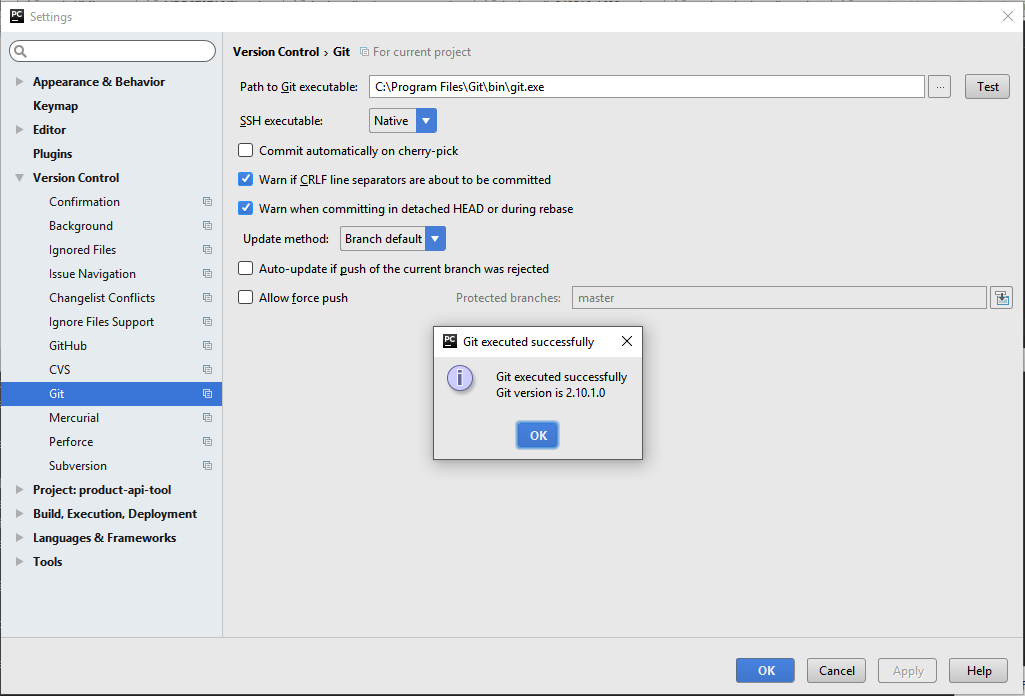The width and height of the screenshot is (1025, 696).
Task: Expand Build, Execution, Deployment section
Action: tap(19, 514)
